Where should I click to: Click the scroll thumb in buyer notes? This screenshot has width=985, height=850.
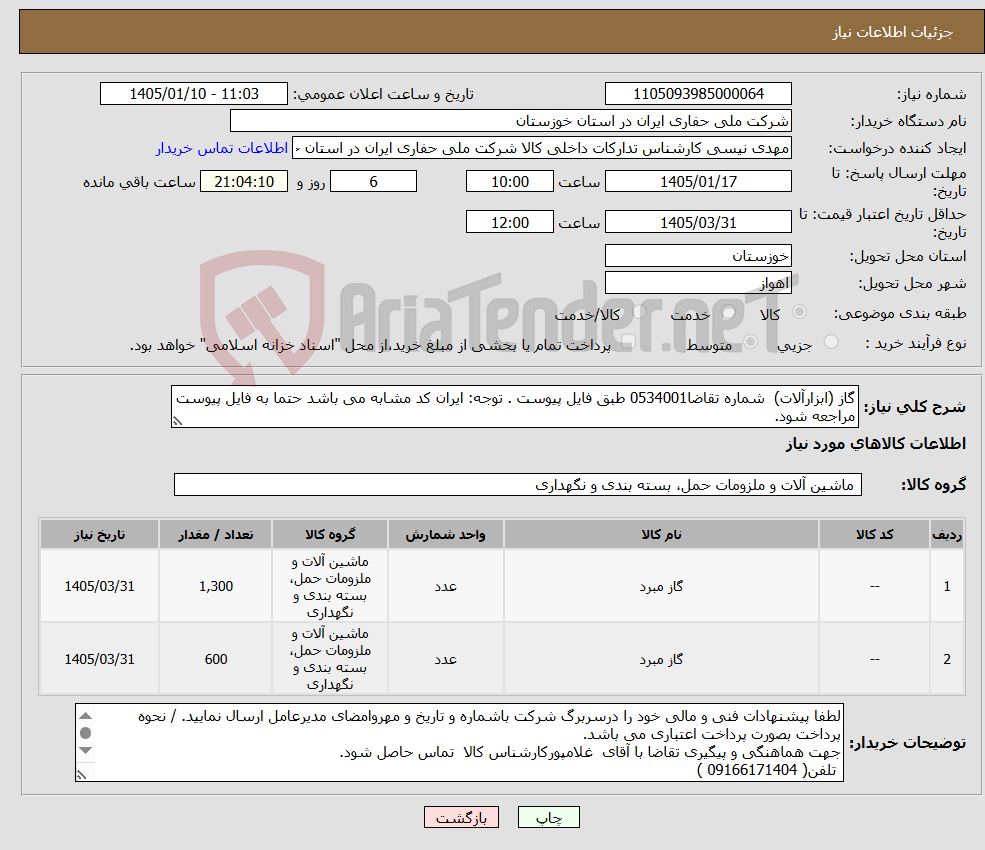pos(86,733)
